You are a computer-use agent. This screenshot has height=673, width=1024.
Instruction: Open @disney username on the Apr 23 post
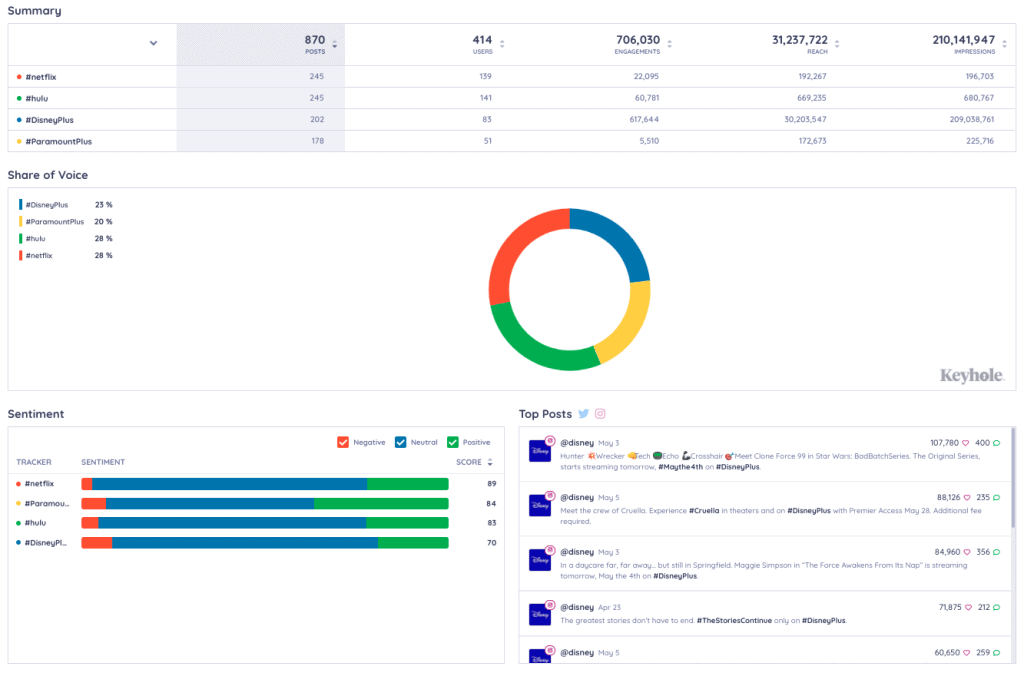(x=577, y=607)
